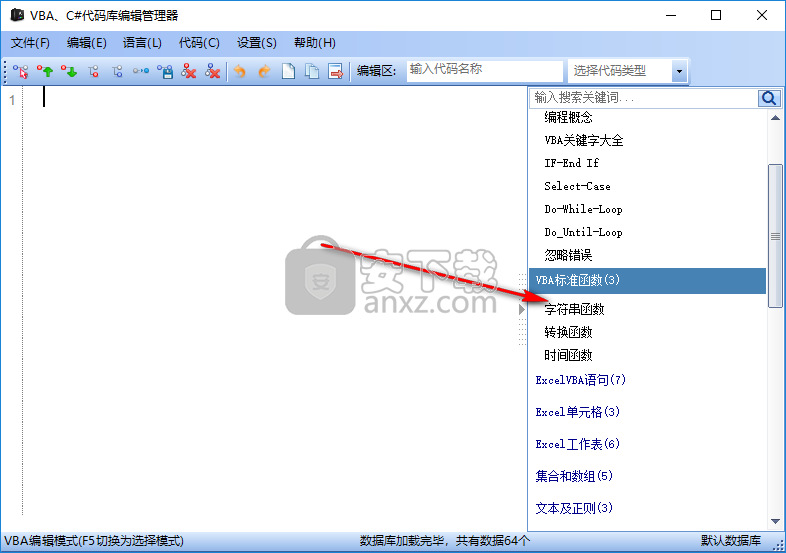Click the add child node icon with blue dot

pos(117,72)
